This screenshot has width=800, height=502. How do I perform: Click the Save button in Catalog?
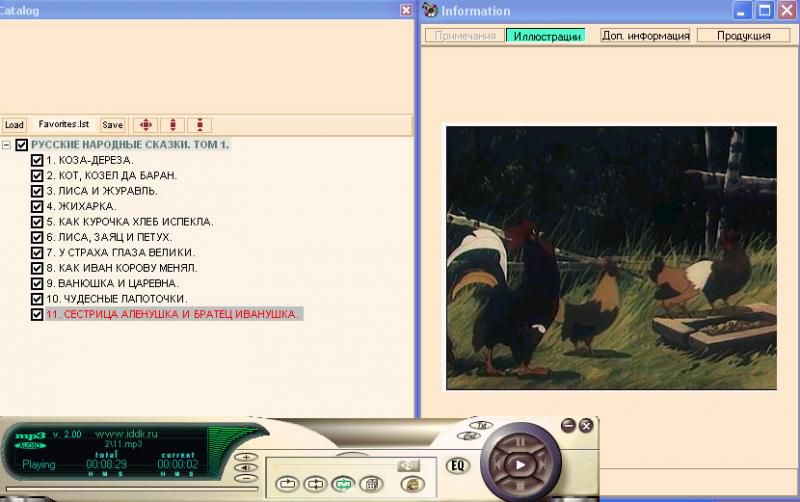point(112,125)
